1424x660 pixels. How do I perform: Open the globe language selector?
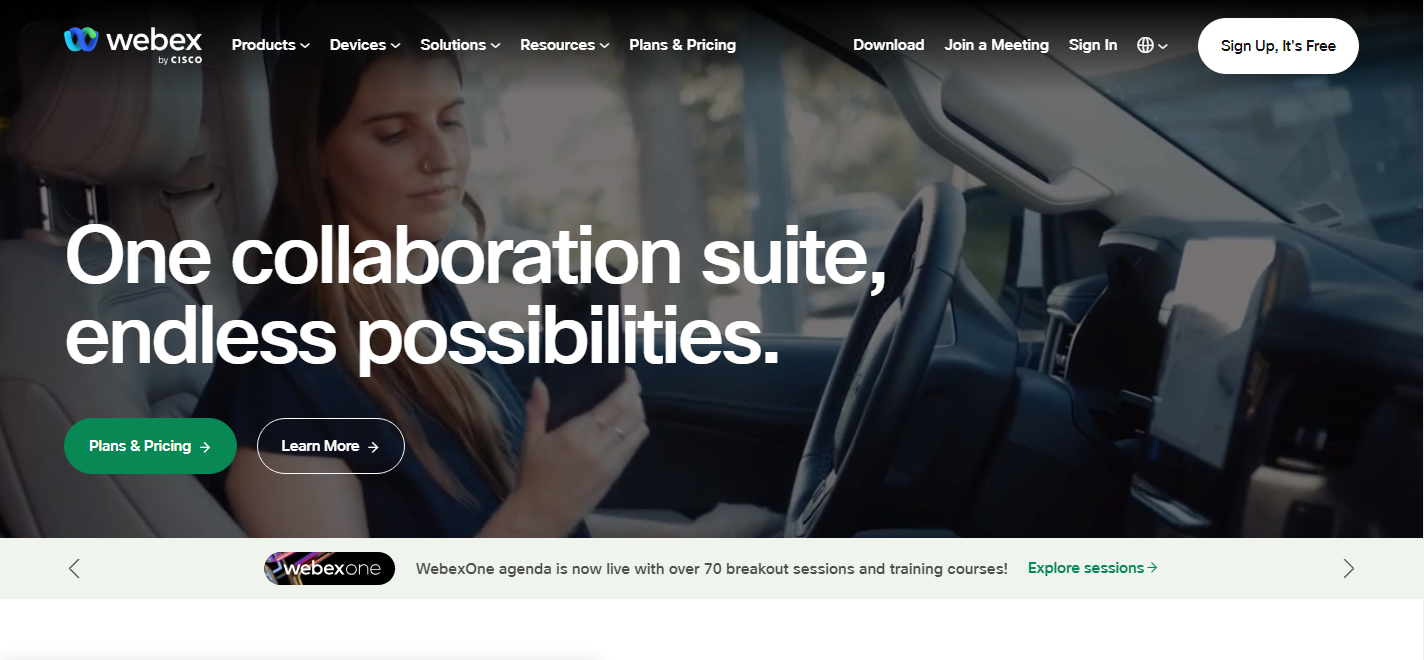click(1152, 45)
